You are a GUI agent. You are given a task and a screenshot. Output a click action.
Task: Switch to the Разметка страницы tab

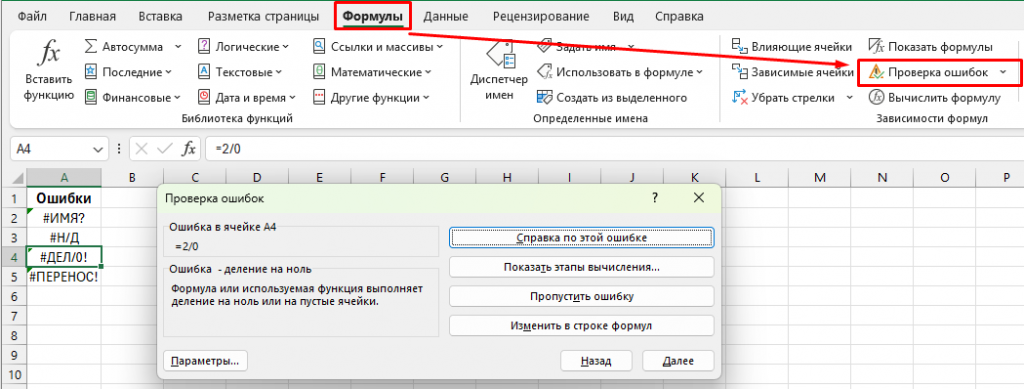263,16
